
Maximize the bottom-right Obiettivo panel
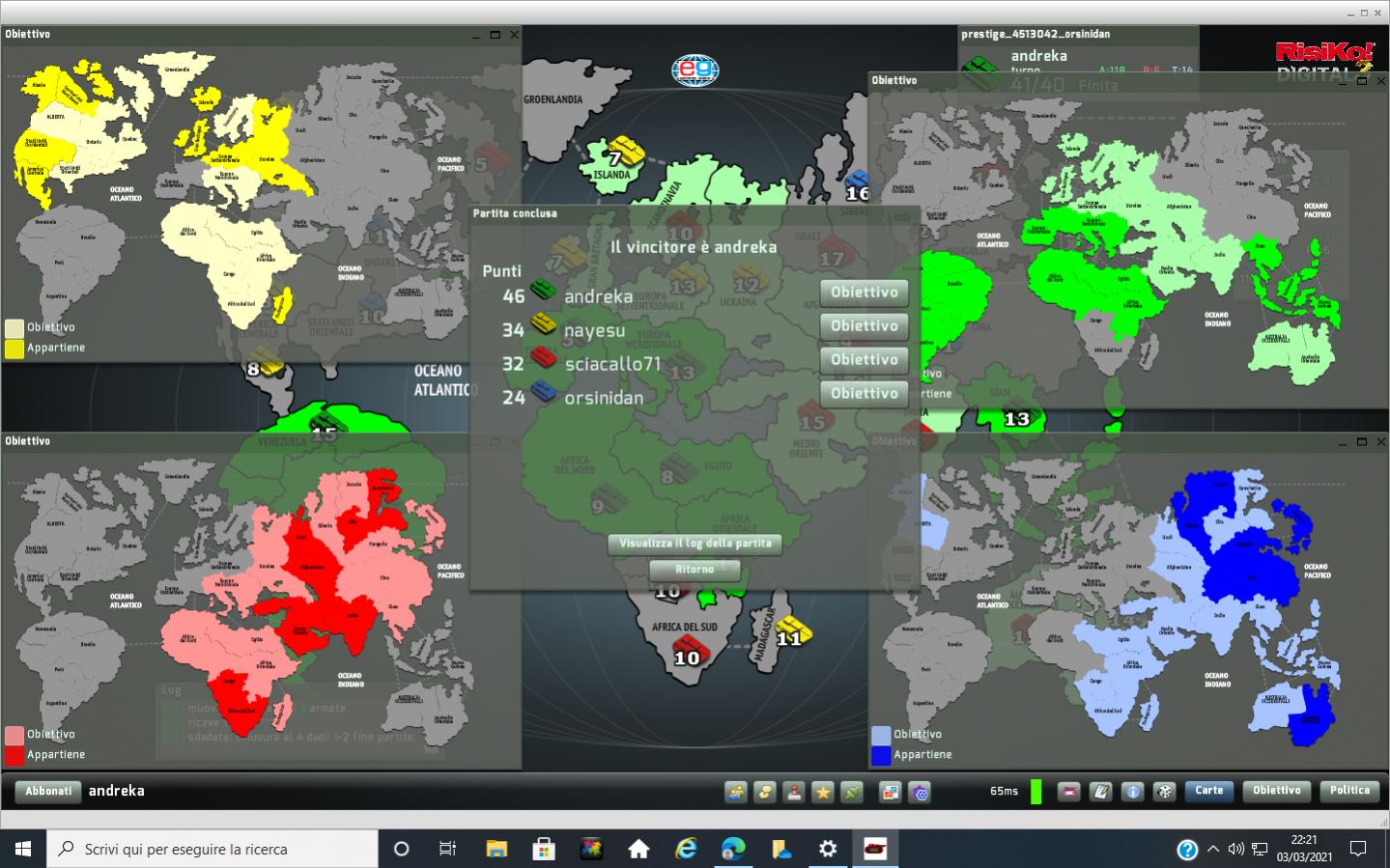pos(1362,442)
